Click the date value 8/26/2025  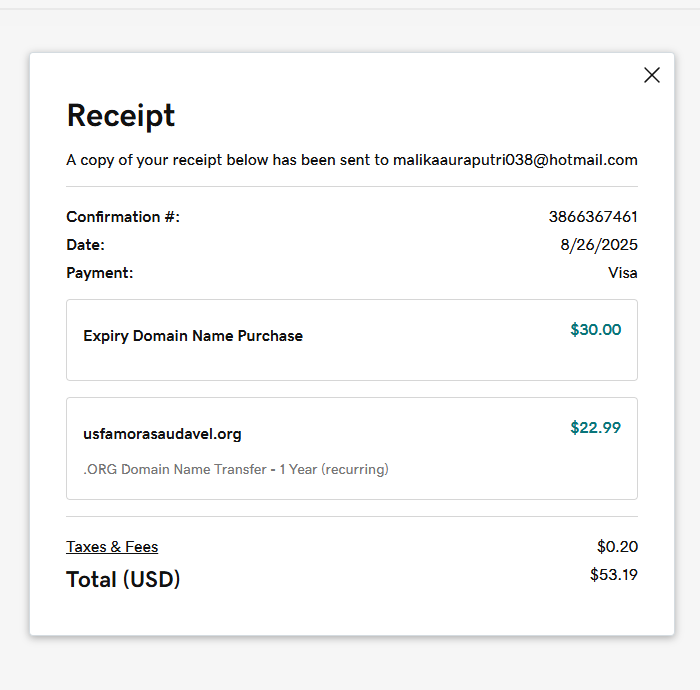point(599,245)
